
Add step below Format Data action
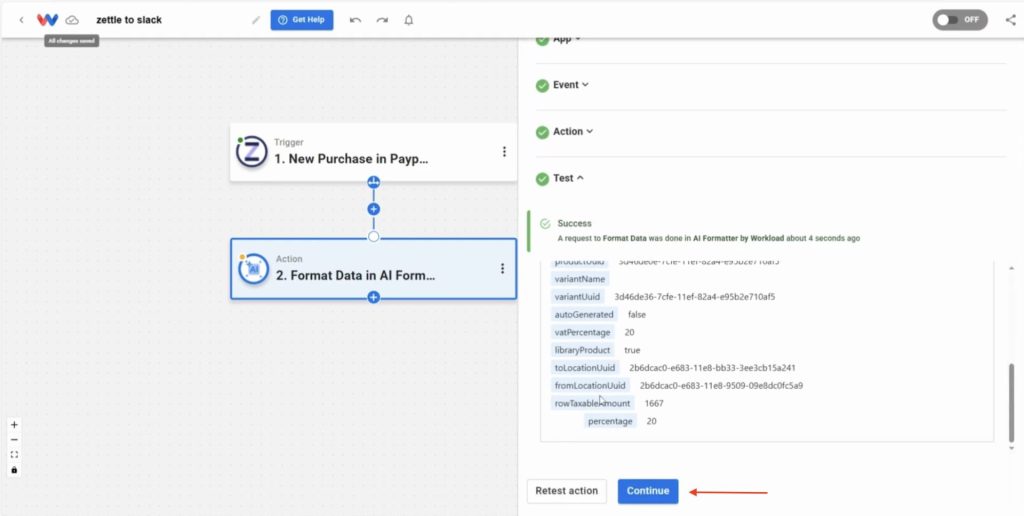374,297
